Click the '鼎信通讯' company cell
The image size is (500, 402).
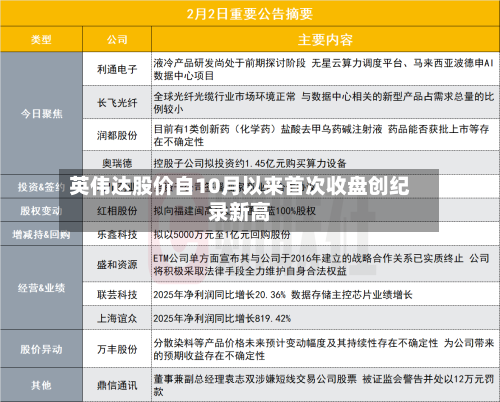117,385
